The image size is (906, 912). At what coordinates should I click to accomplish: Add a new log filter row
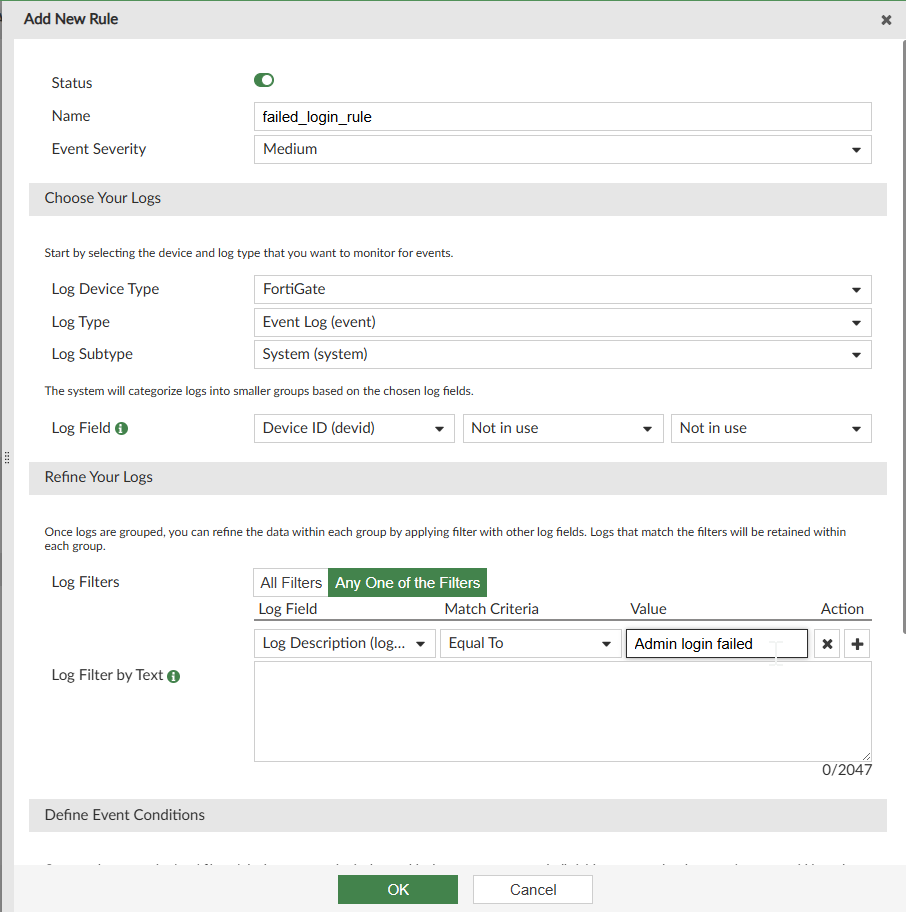click(x=857, y=644)
